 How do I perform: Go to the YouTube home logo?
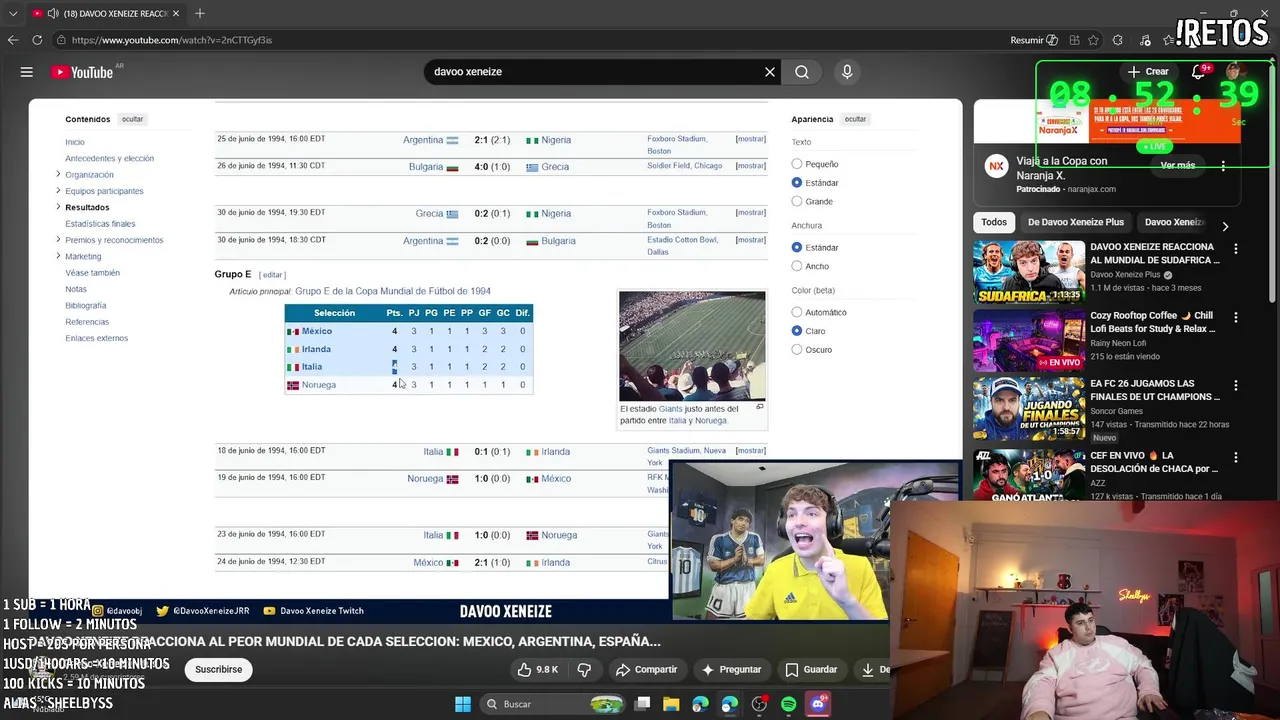[x=82, y=72]
